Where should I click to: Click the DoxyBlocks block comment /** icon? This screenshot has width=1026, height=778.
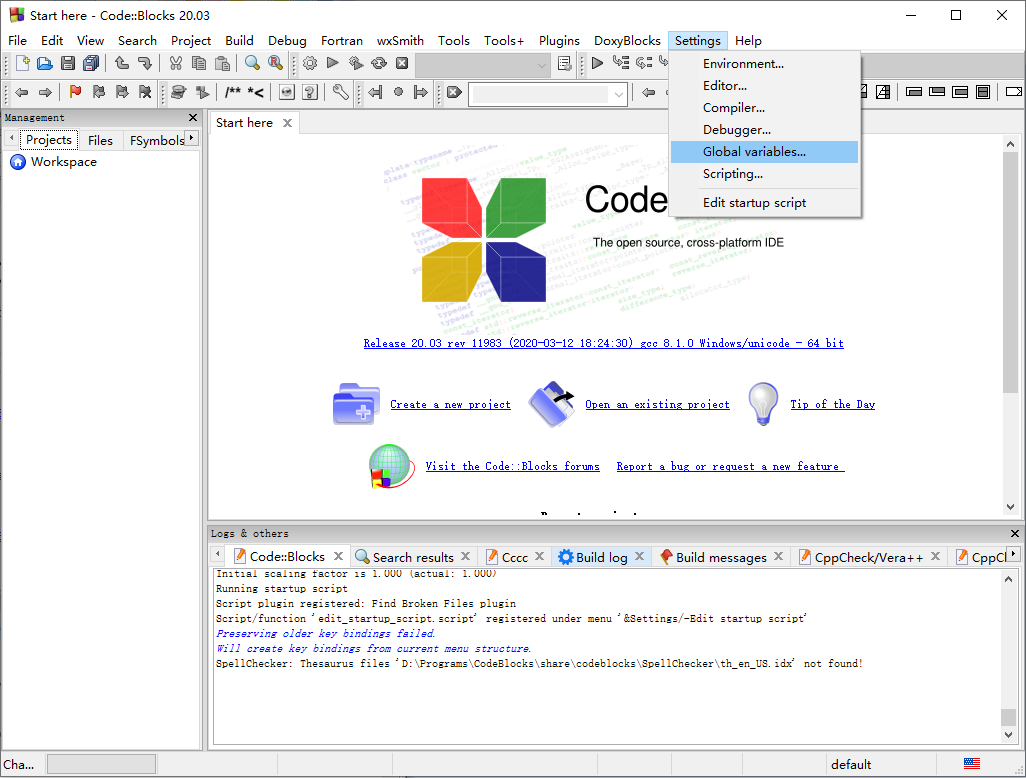233,92
